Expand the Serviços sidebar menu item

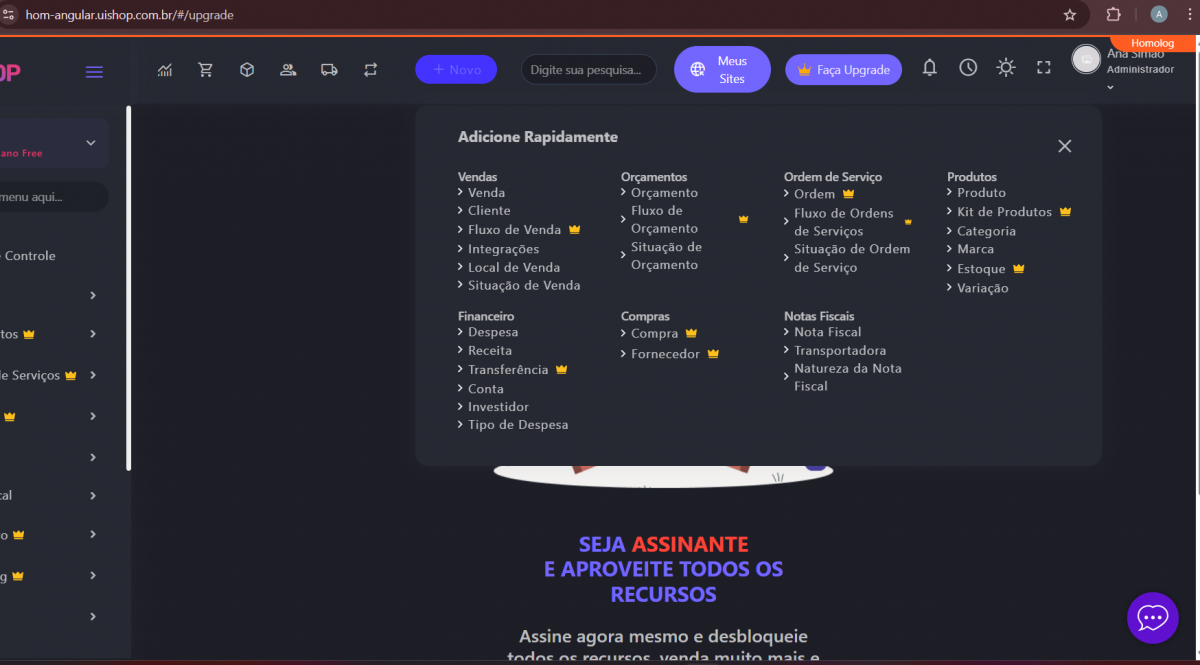click(x=93, y=375)
